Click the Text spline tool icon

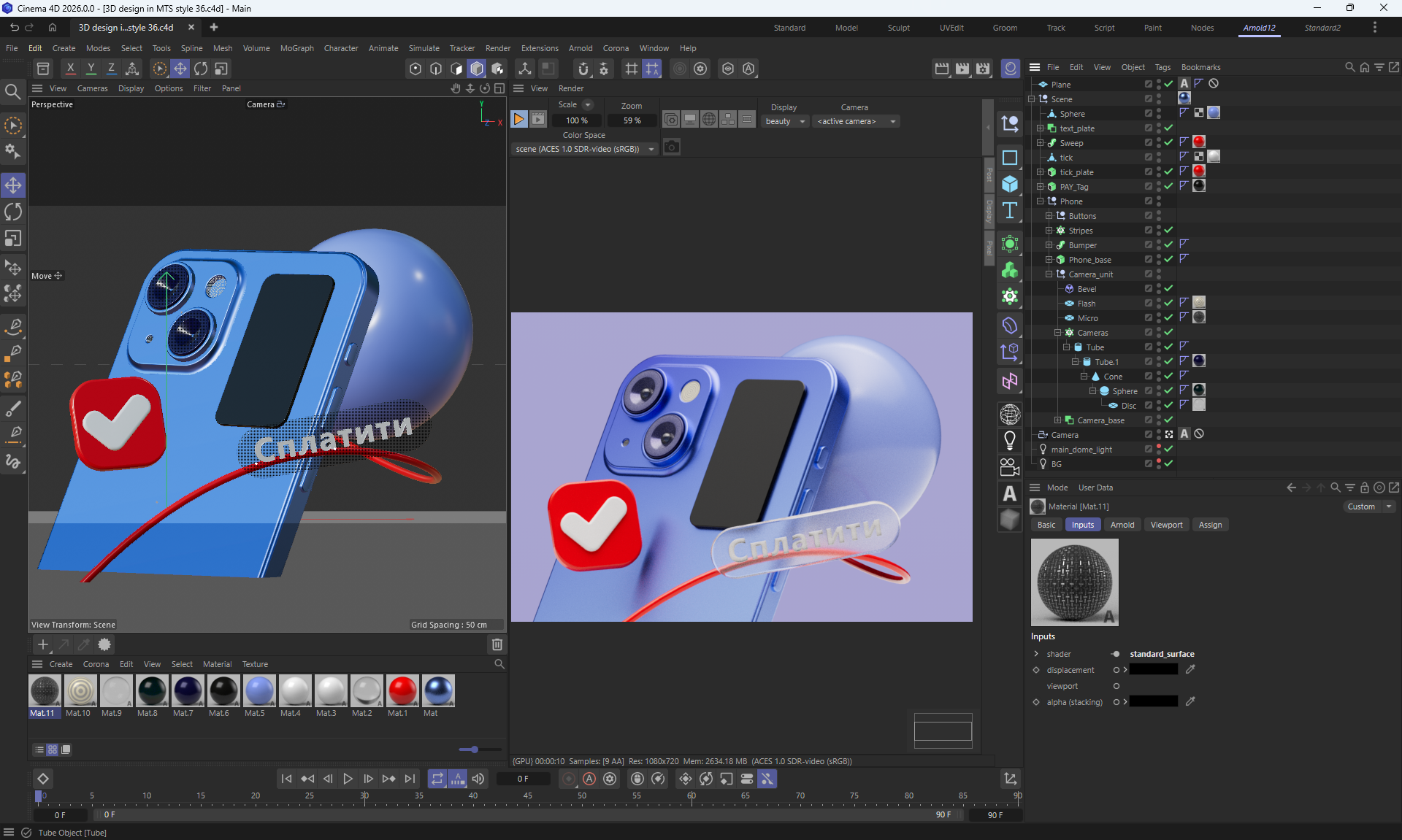click(x=1010, y=211)
